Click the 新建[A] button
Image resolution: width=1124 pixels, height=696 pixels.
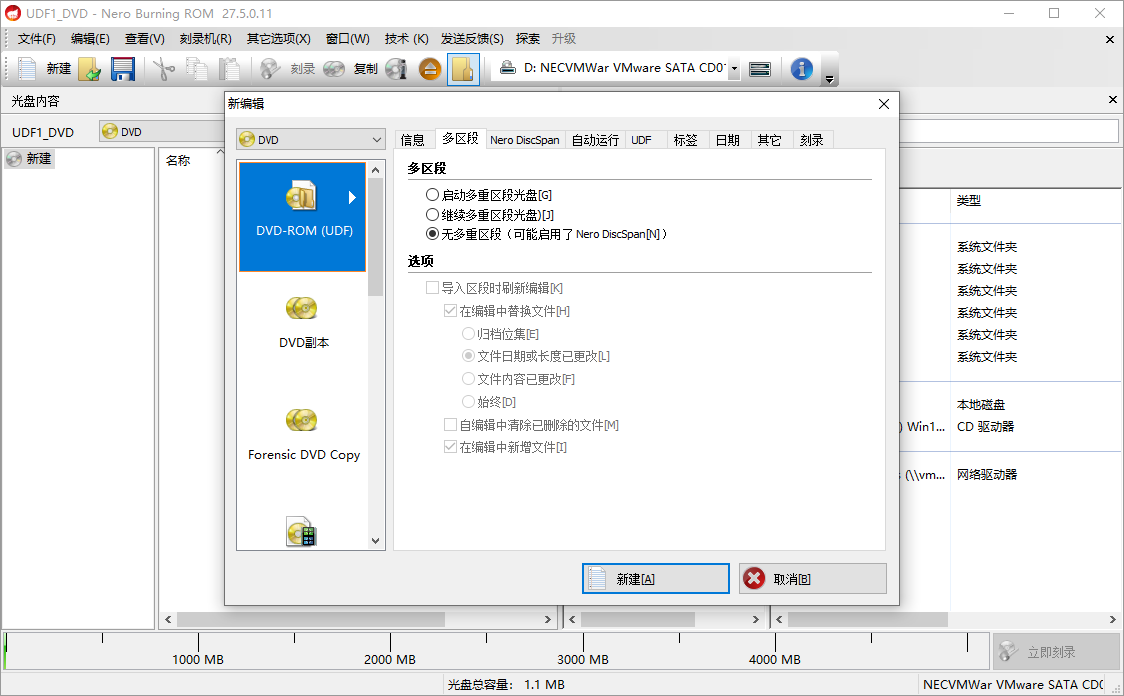click(655, 578)
